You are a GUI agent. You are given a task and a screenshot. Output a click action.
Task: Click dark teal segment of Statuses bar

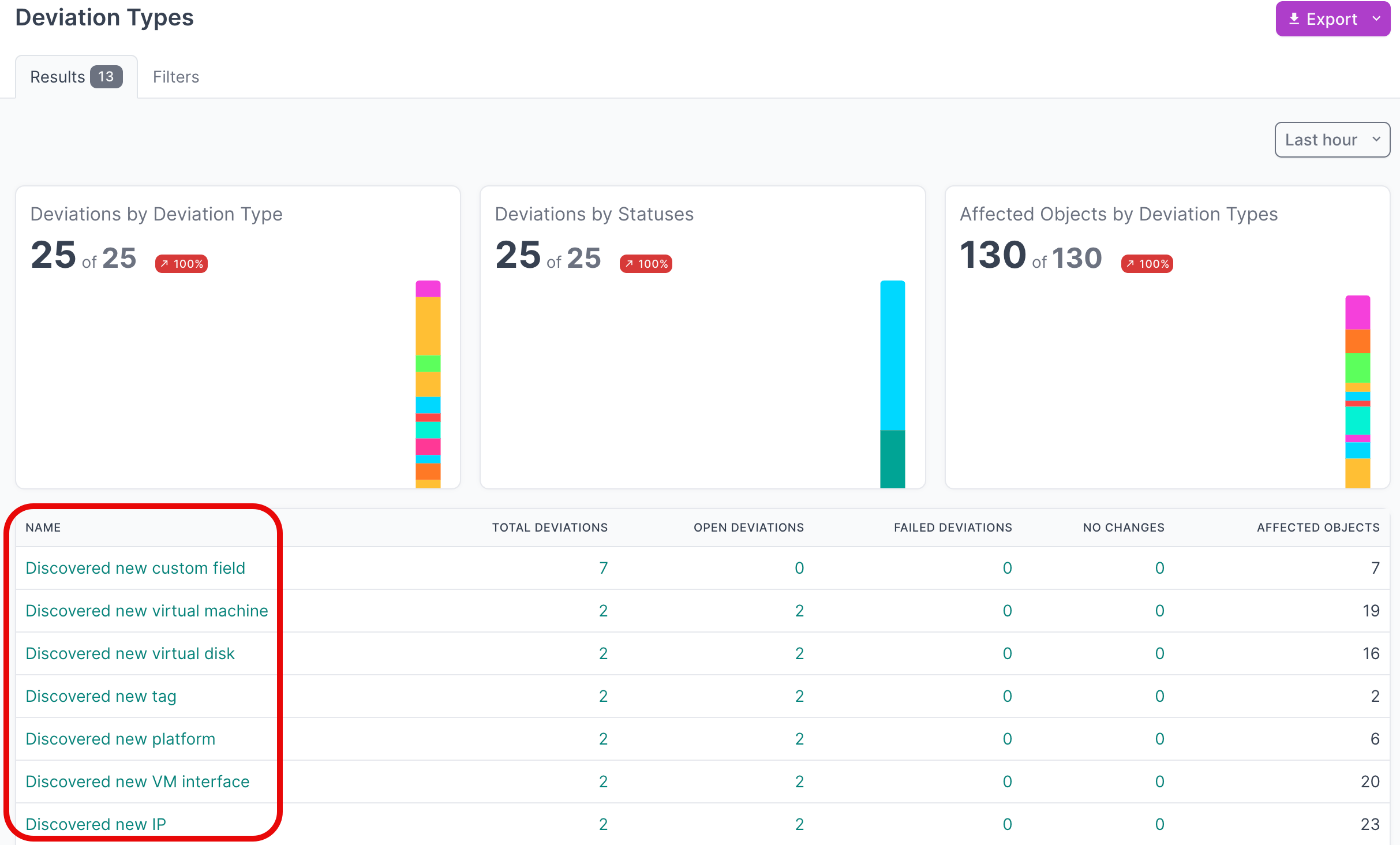[x=892, y=459]
